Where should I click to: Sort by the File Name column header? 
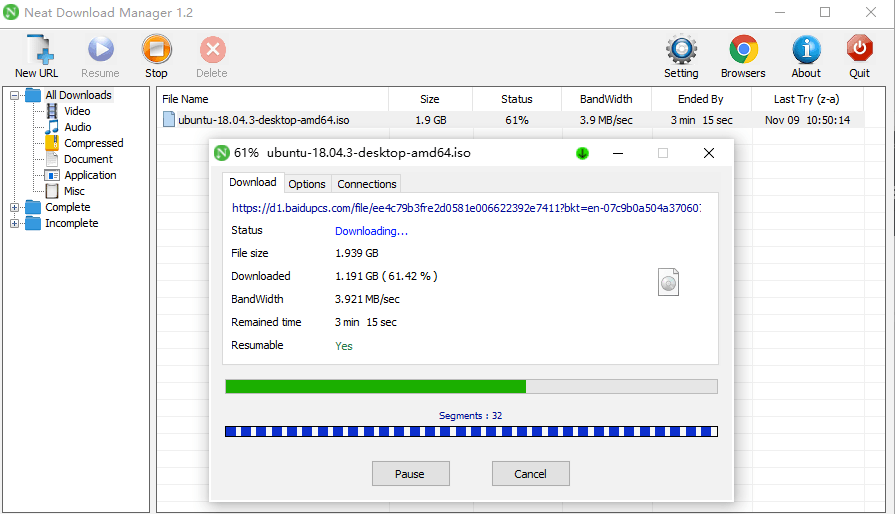(273, 99)
